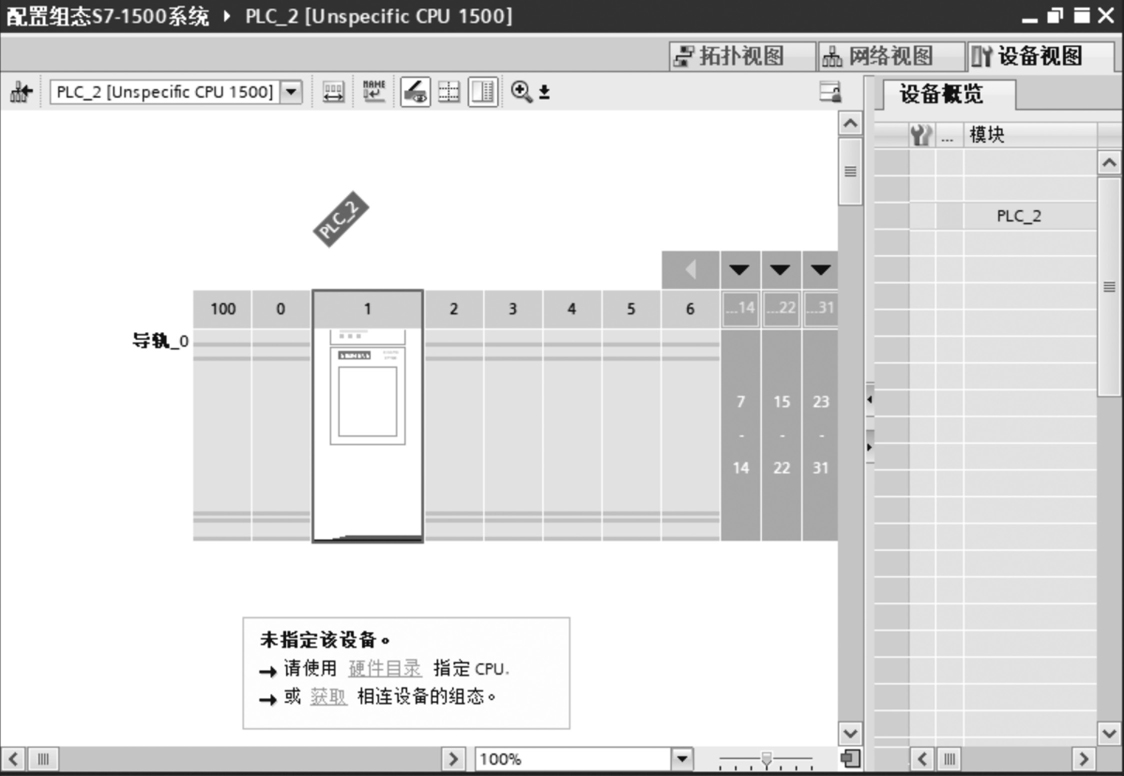
Task: Click the device view horizontal scroll right arrow
Action: point(452,759)
